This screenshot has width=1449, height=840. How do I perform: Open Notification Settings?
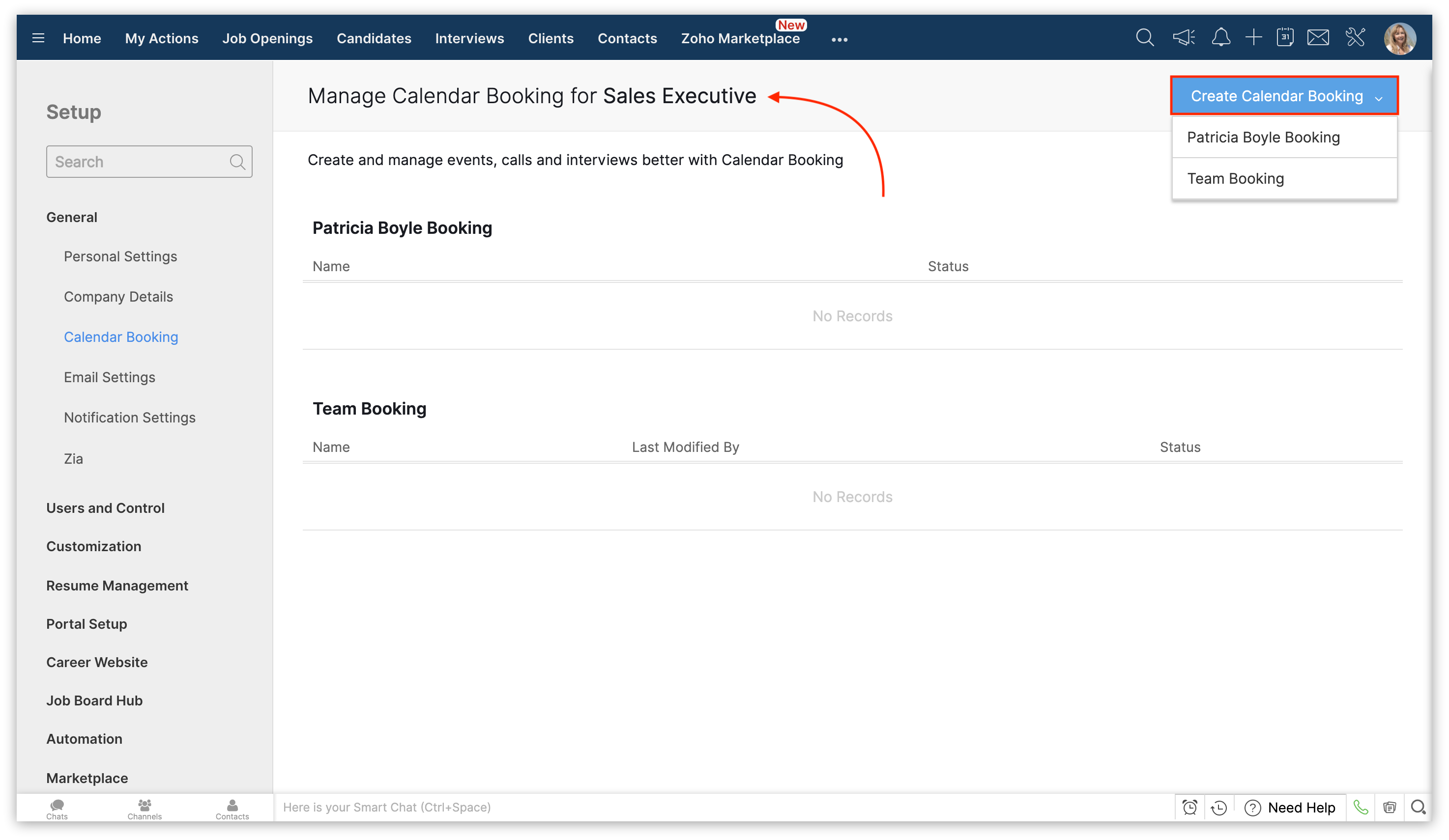(x=129, y=417)
